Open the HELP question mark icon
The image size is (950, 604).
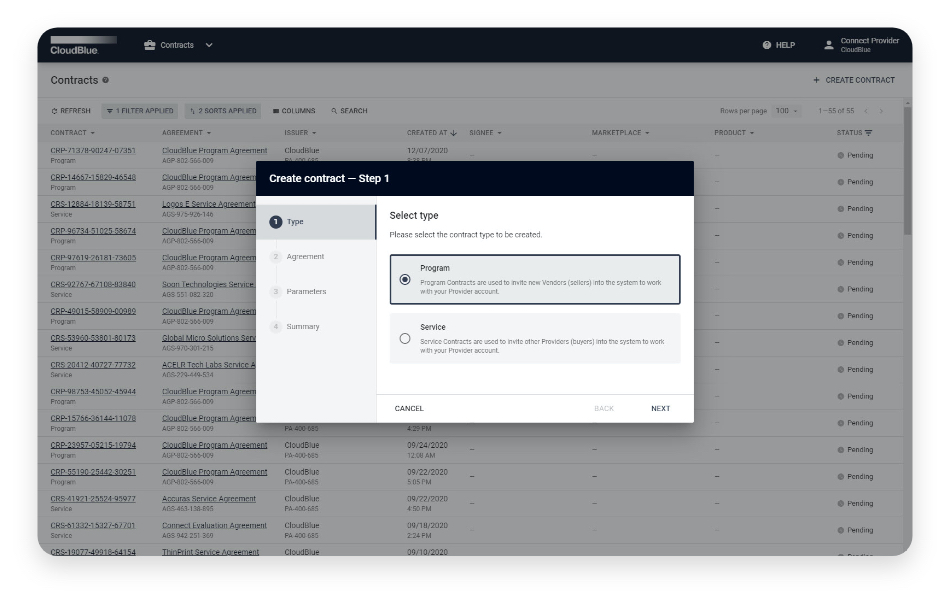(766, 45)
